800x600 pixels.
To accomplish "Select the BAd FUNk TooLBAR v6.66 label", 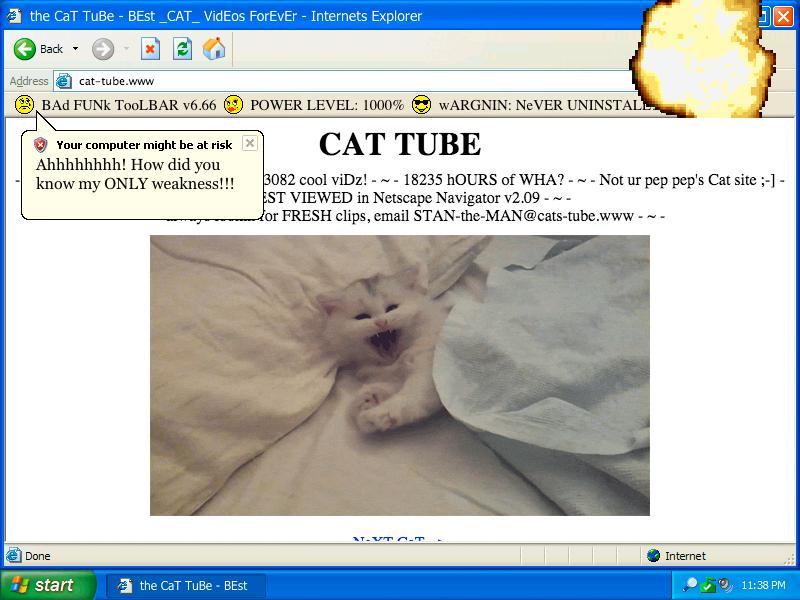I will pyautogui.click(x=128, y=105).
